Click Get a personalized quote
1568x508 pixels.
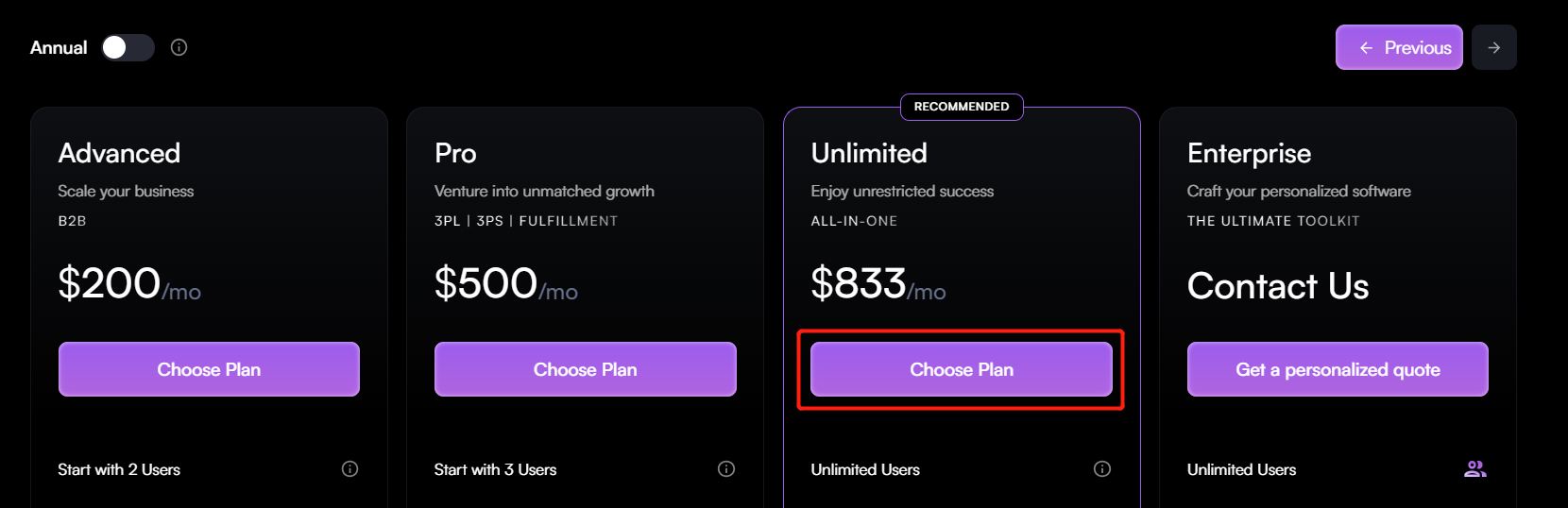[1338, 369]
